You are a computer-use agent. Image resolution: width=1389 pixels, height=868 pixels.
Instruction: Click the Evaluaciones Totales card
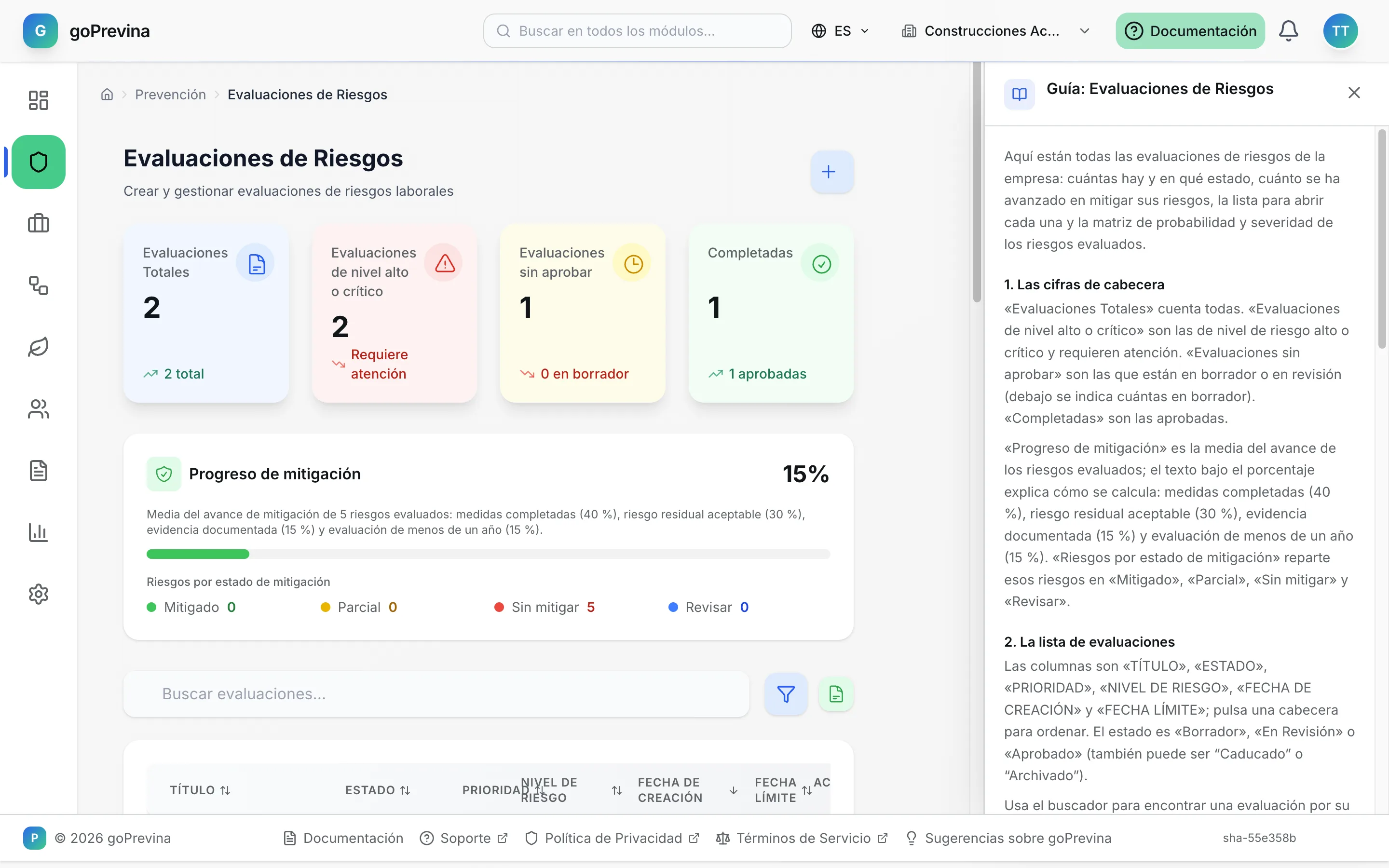click(x=206, y=313)
